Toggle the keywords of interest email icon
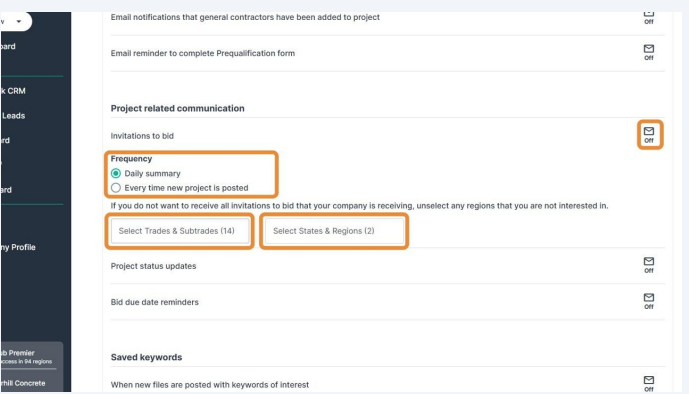689x394 pixels. 649,383
